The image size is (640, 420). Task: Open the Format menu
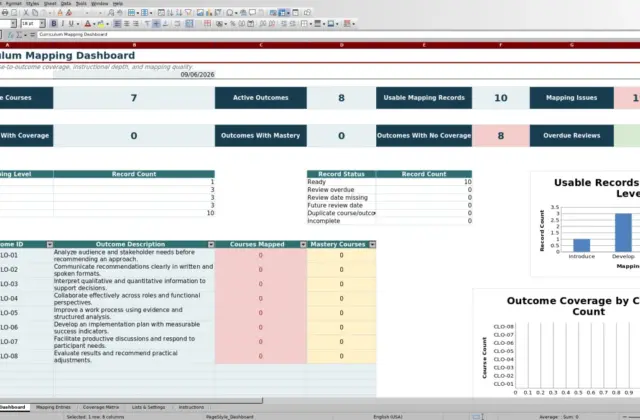[13, 3]
